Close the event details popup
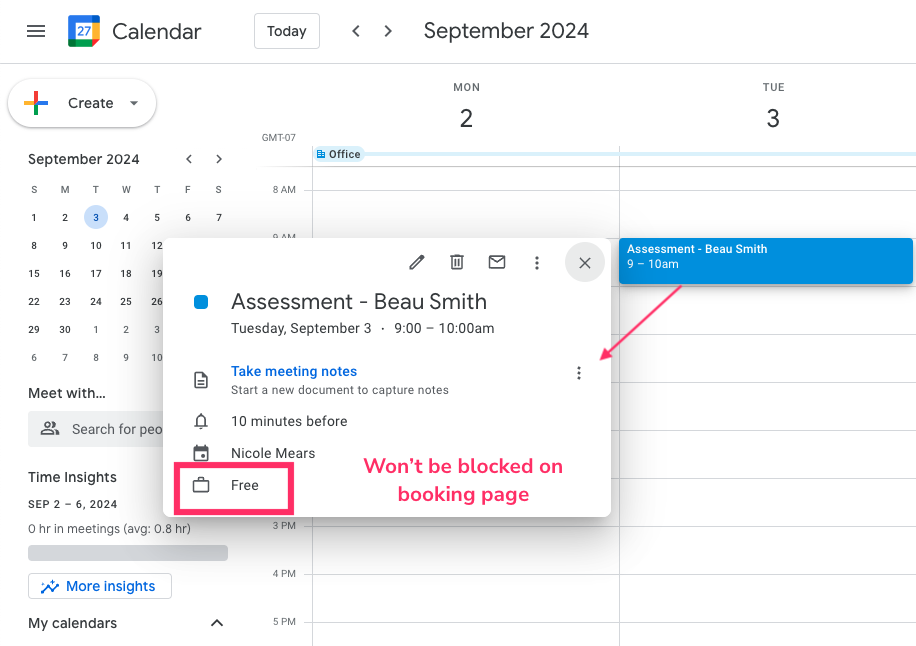This screenshot has width=916, height=646. click(x=585, y=262)
